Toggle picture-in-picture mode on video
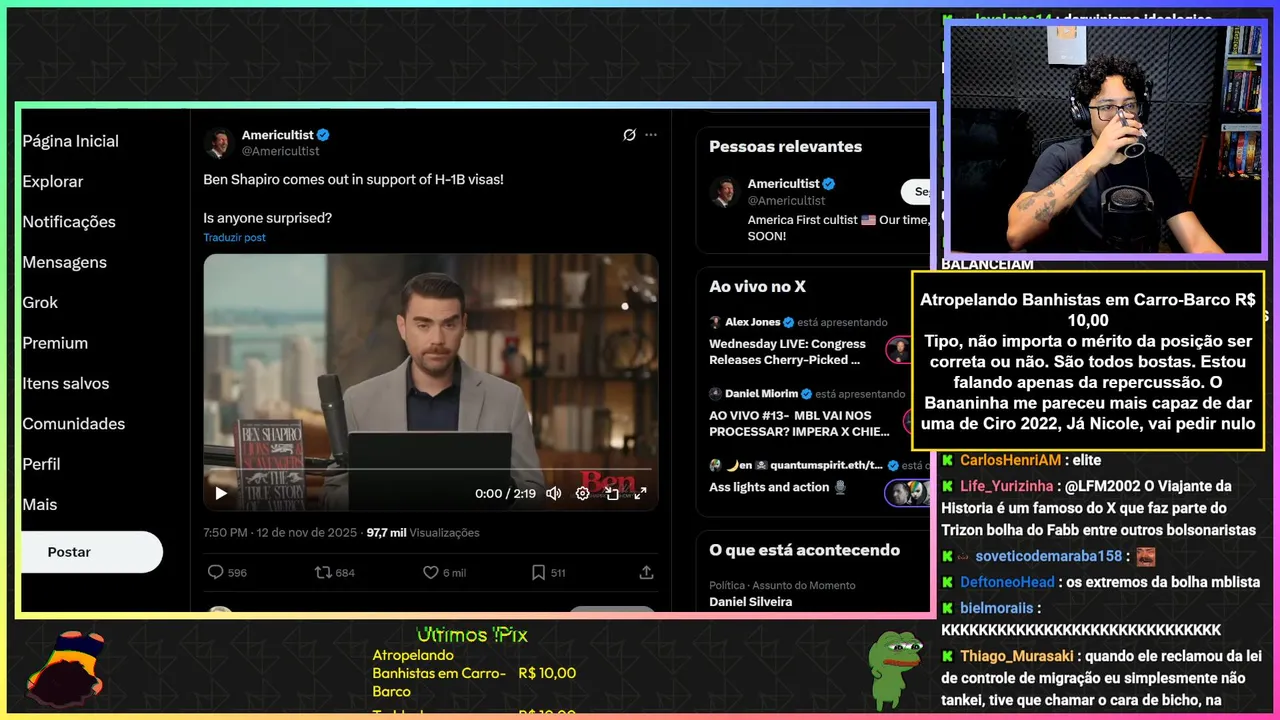1280x720 pixels. (x=611, y=493)
